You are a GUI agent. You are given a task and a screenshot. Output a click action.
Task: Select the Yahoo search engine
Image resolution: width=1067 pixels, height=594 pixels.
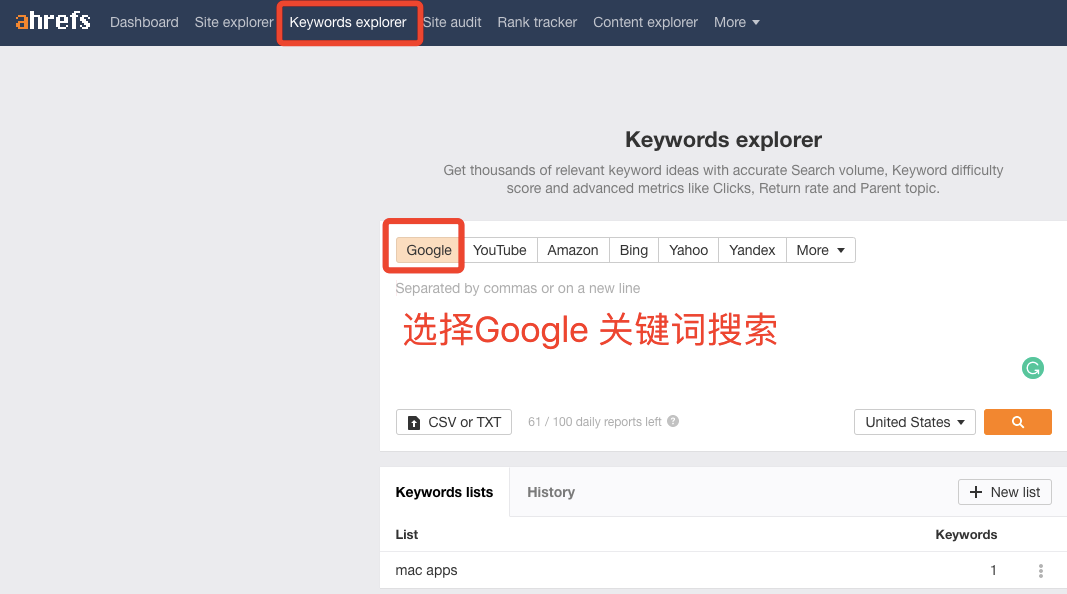[x=688, y=250]
